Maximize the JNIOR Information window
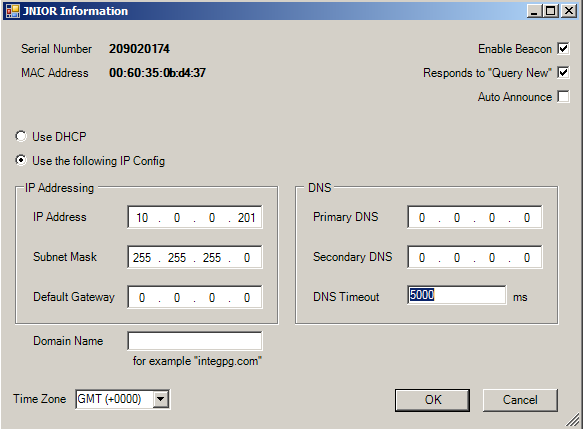Screen dimensions: 583x429 pos(551,11)
